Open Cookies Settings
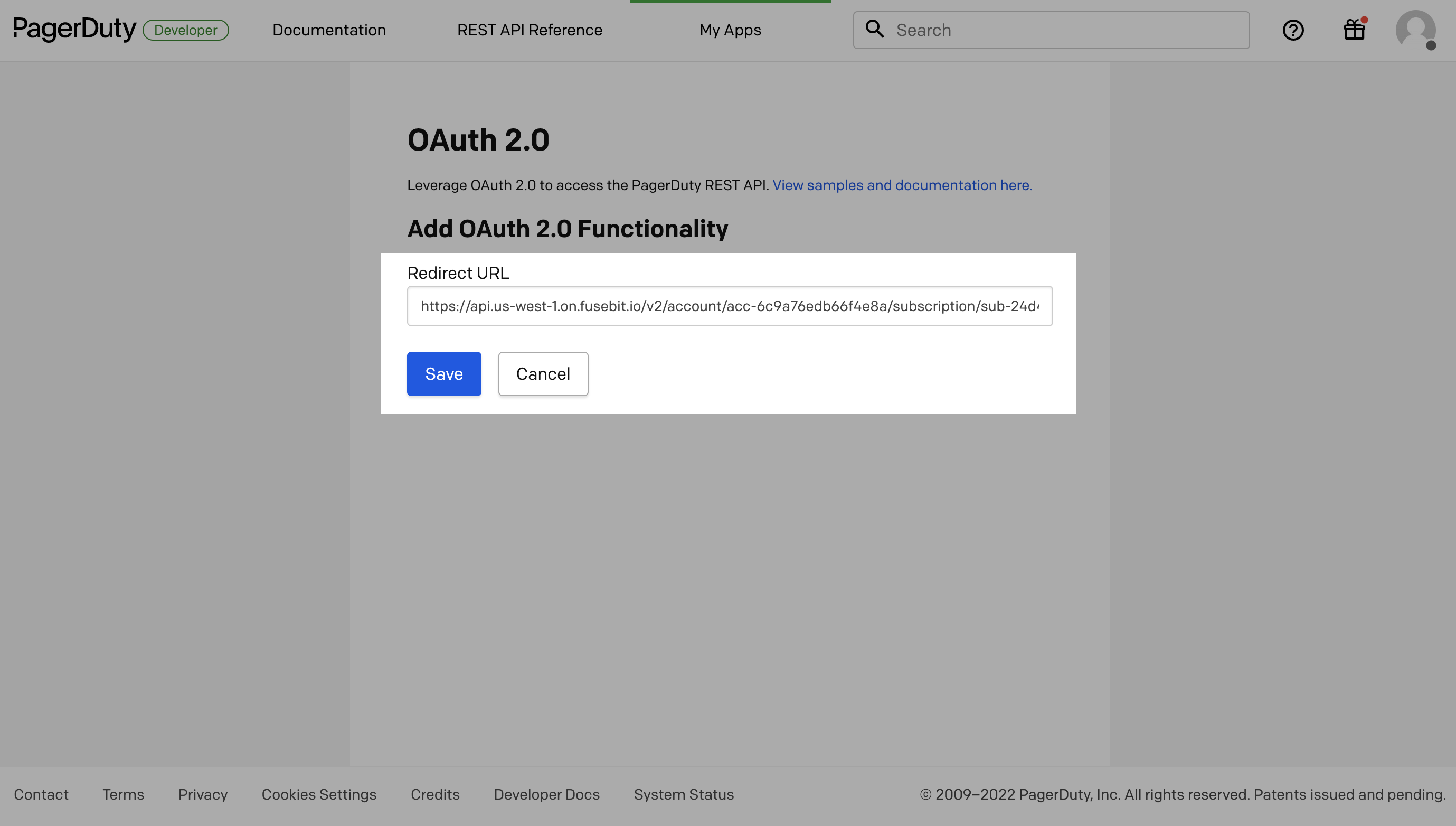 tap(319, 794)
